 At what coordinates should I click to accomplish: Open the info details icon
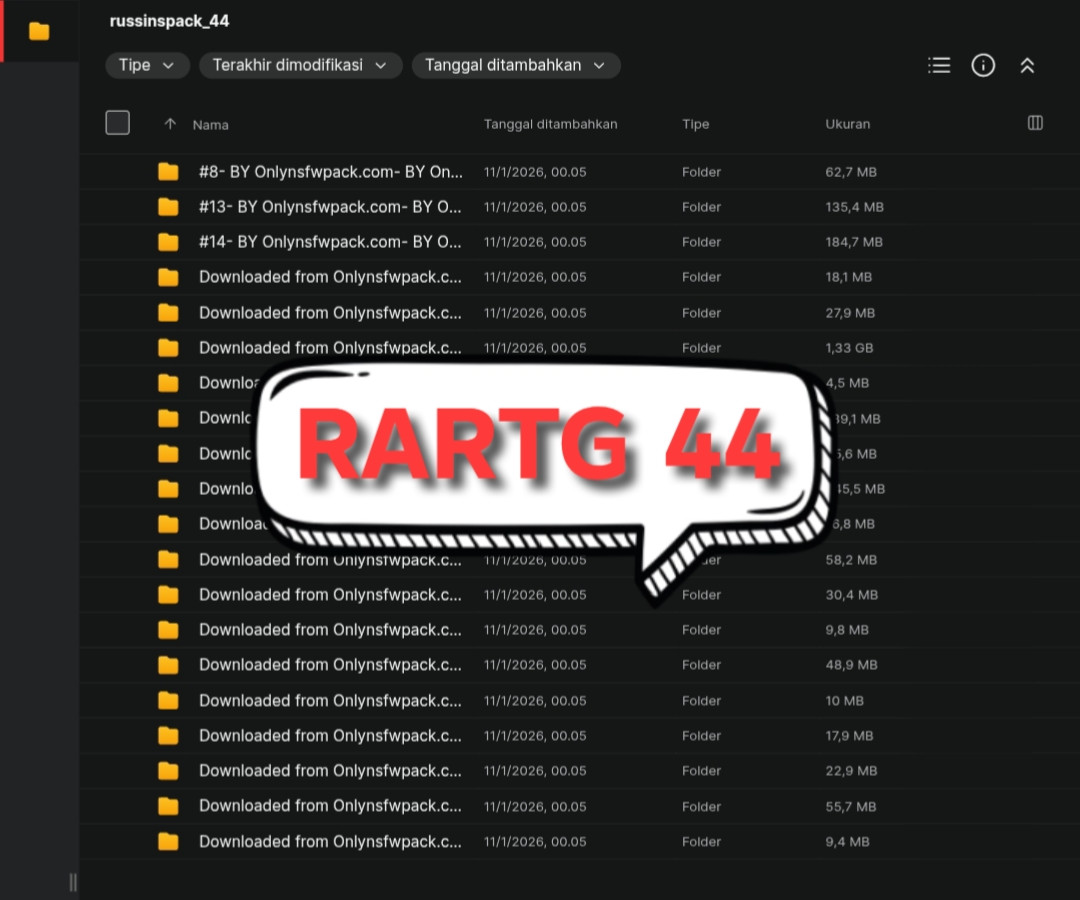click(983, 65)
